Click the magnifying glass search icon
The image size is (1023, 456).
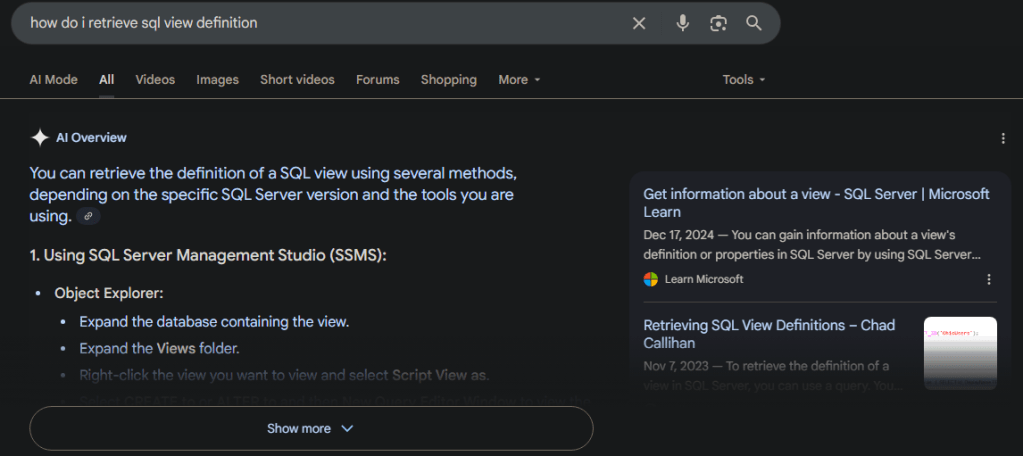754,23
